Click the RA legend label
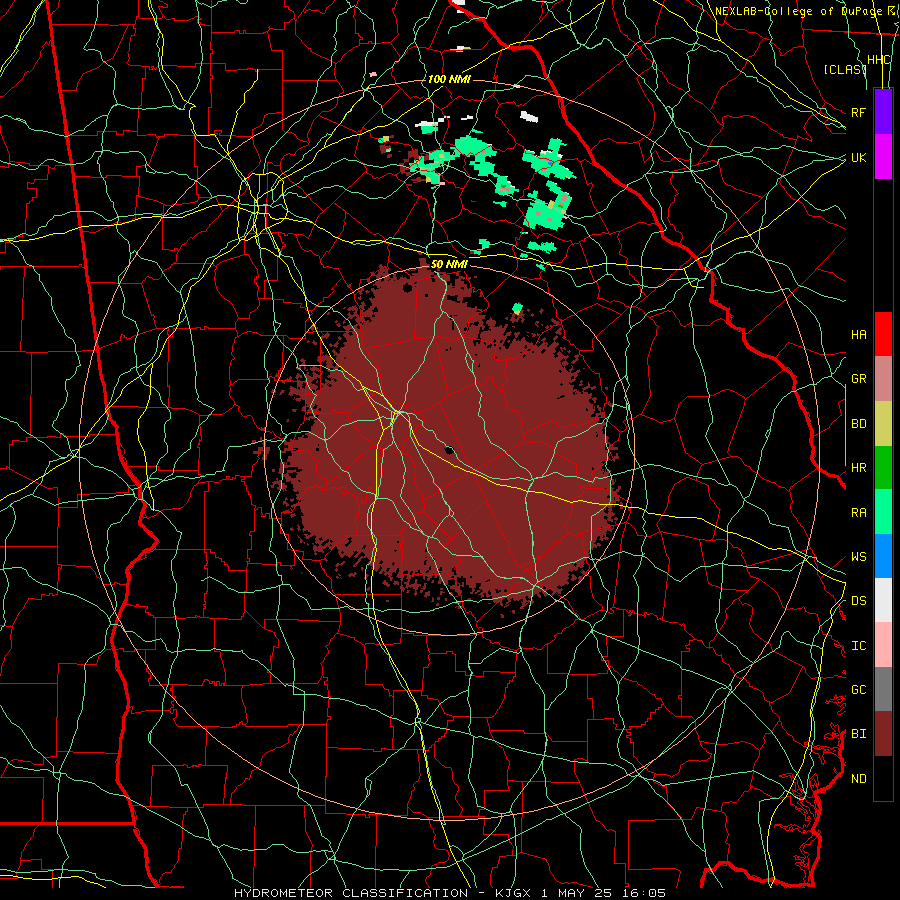Screen dimensions: 900x900 [x=859, y=513]
